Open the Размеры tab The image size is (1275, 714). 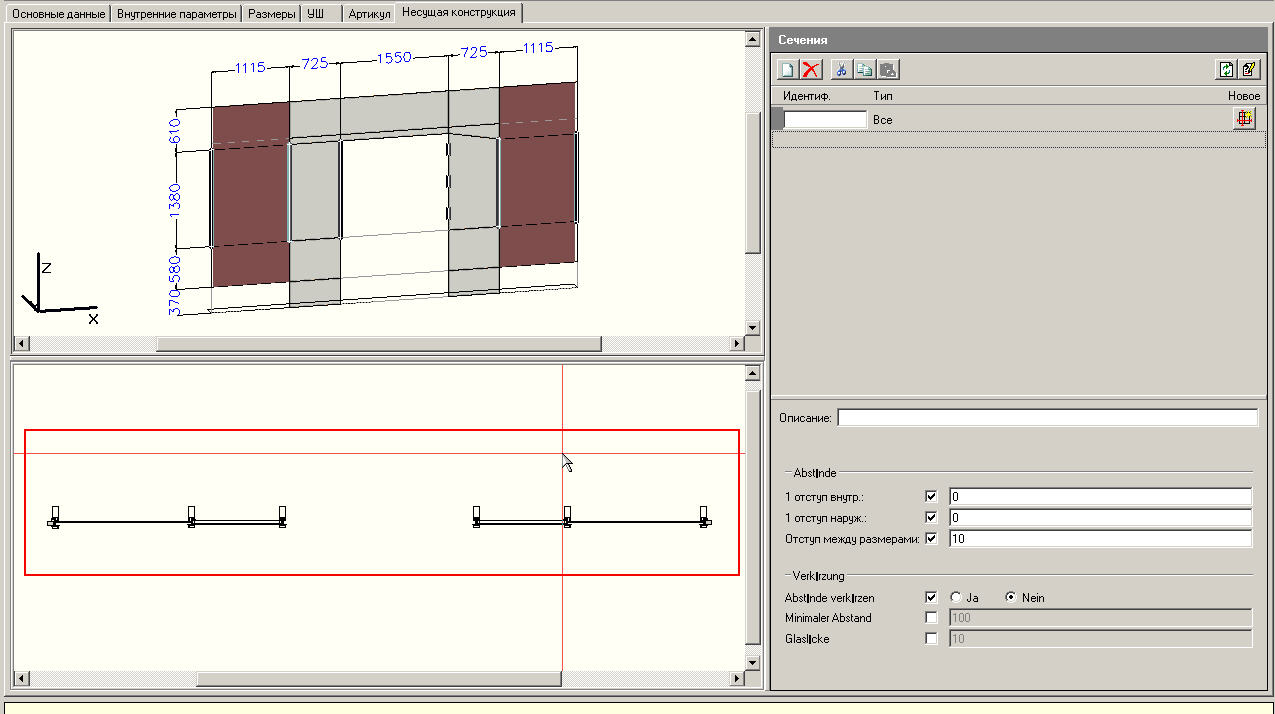[272, 14]
